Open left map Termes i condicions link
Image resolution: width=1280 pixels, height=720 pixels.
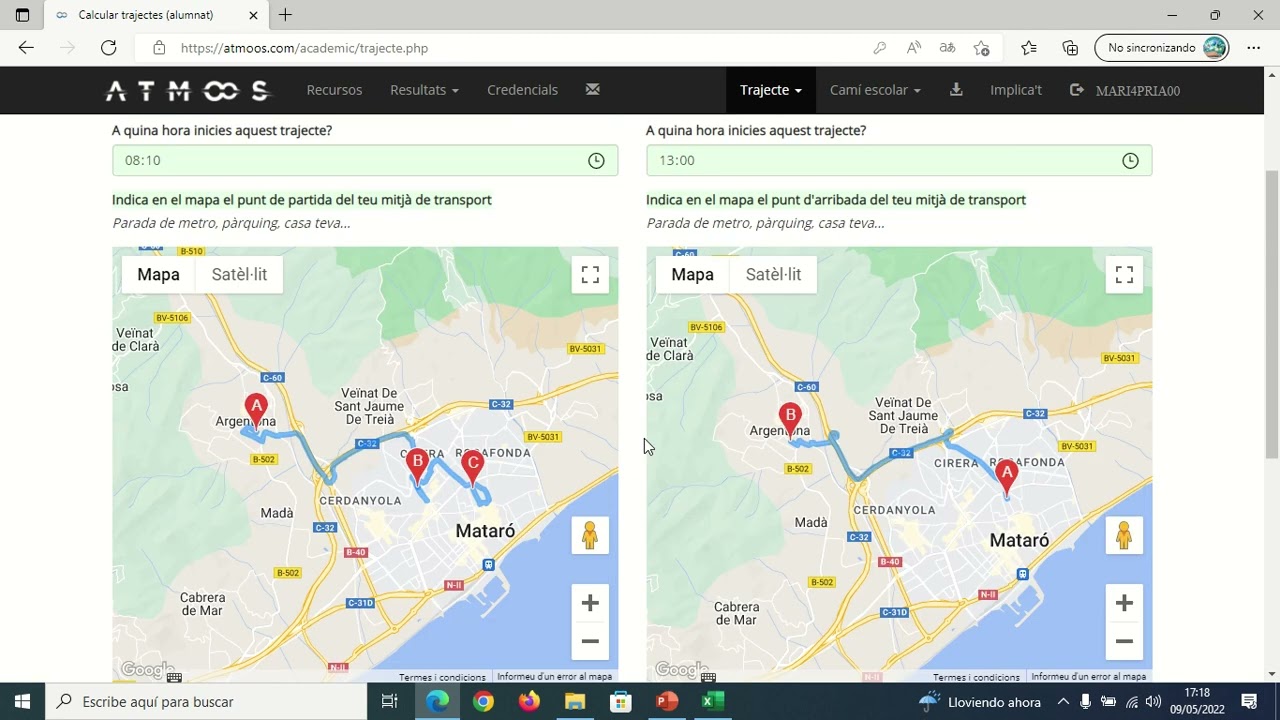tap(442, 677)
